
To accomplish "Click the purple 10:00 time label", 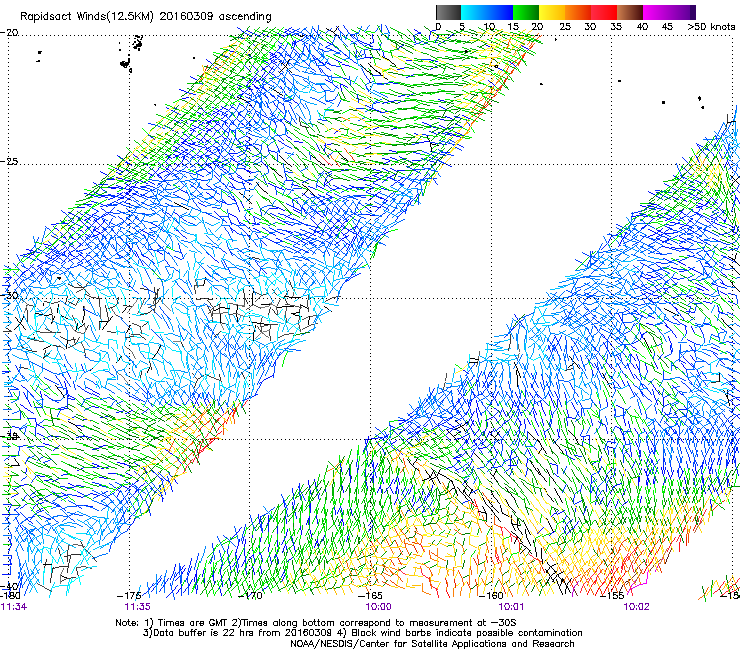I will [x=378, y=607].
